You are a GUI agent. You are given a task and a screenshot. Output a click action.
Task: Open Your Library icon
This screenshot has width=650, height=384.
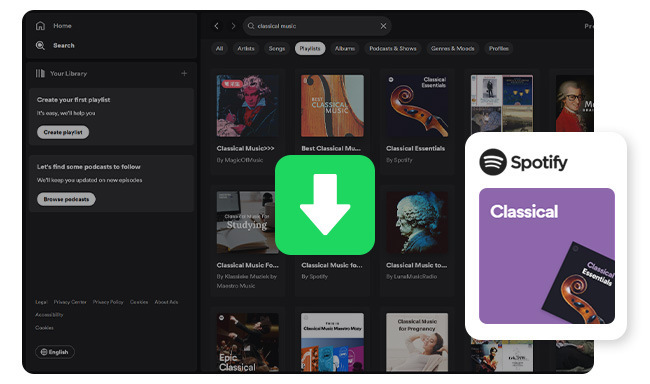click(x=40, y=73)
